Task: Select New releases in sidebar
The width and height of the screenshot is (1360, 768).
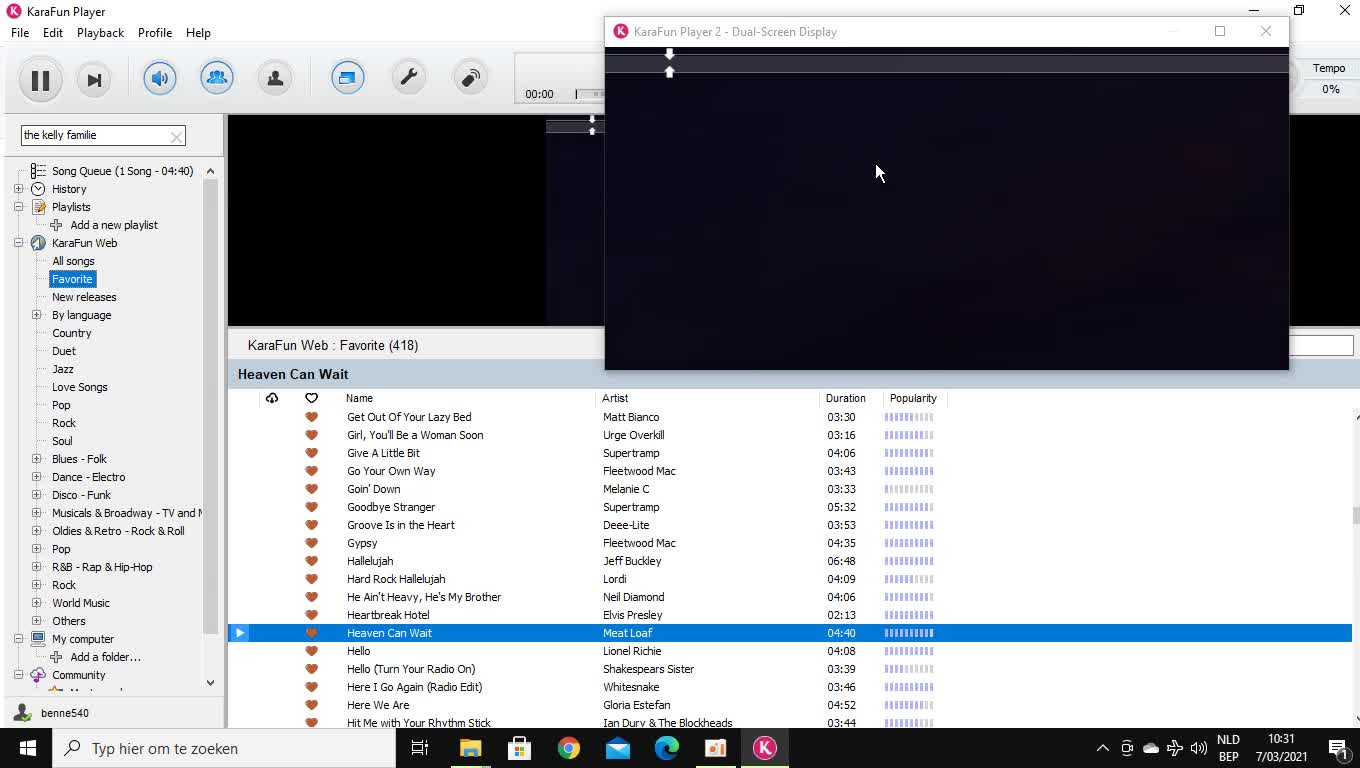Action: click(x=84, y=297)
